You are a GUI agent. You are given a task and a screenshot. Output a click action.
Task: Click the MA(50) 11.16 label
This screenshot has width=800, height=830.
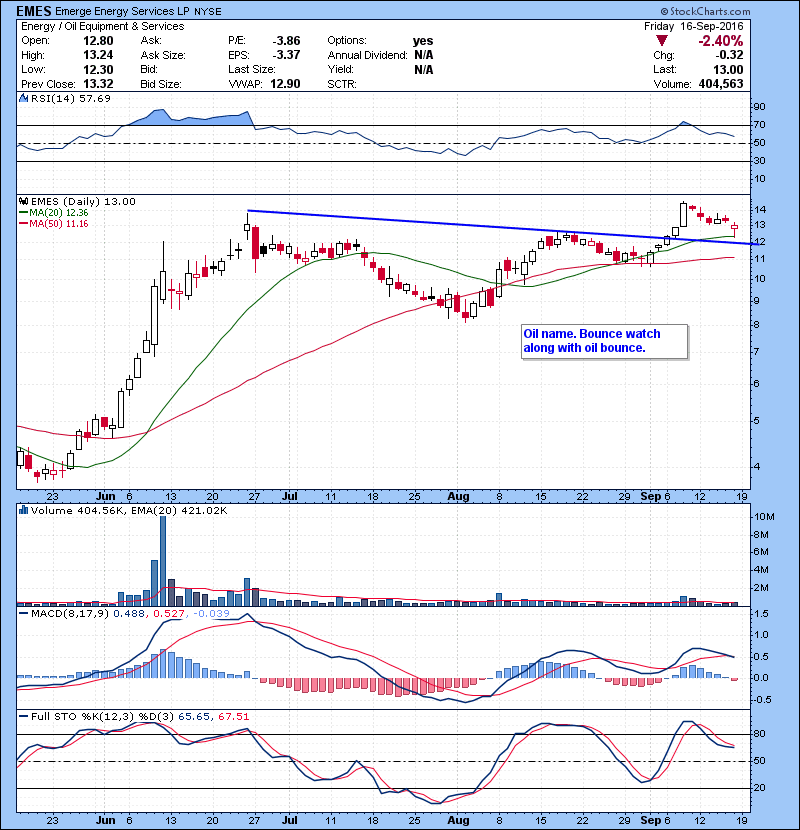59,223
